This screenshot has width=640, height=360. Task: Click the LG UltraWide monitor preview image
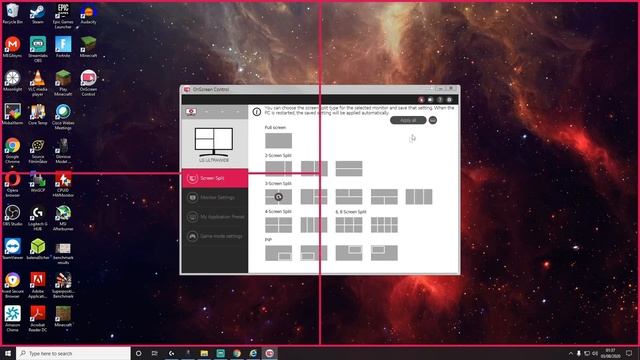click(214, 142)
